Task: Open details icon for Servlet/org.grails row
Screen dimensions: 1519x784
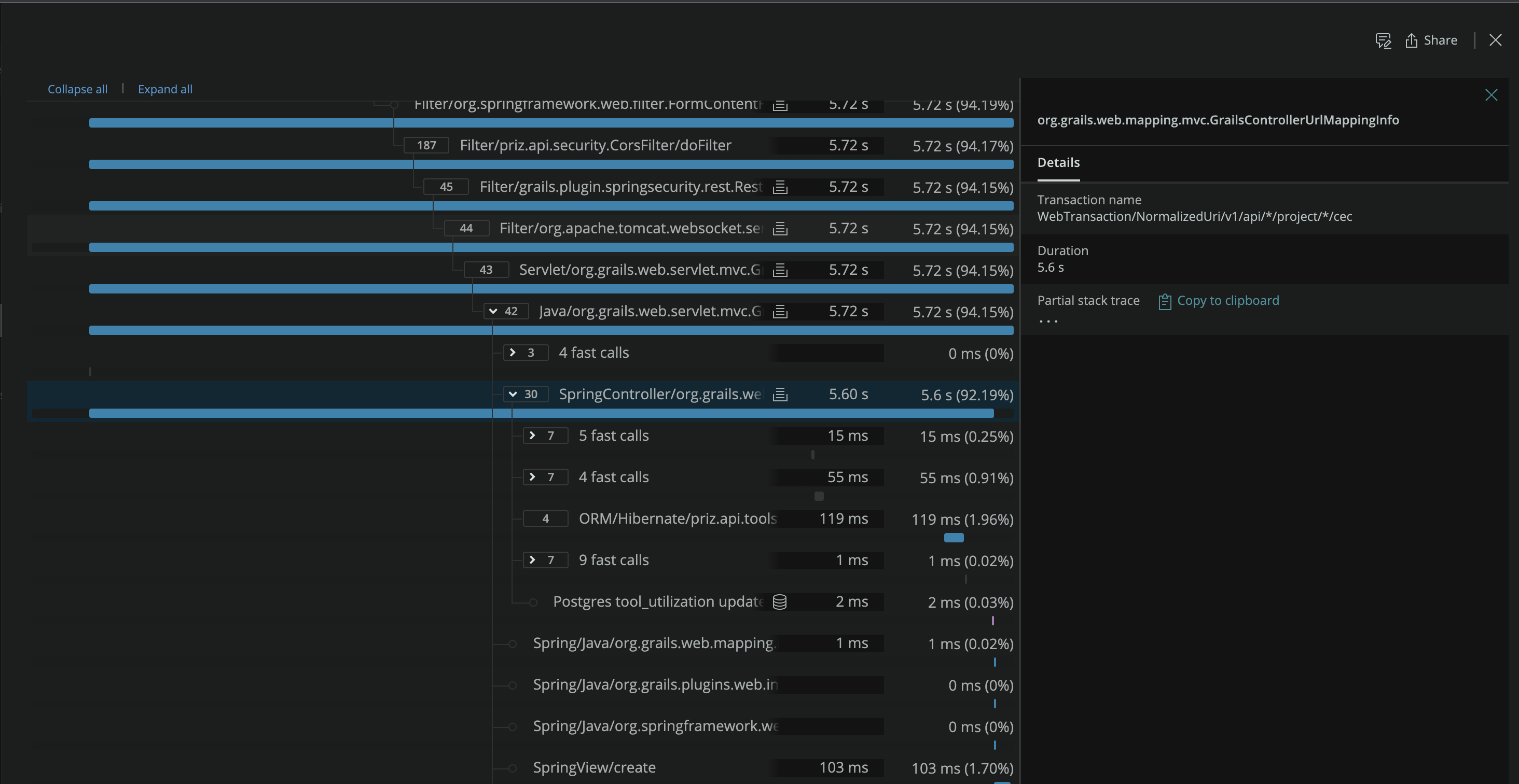Action: pyautogui.click(x=780, y=270)
